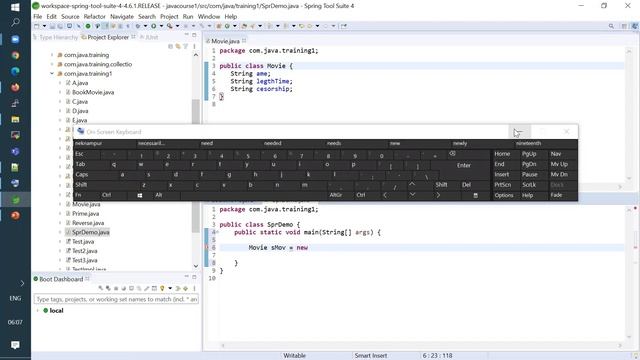Click the Open Perspective icon at top right
Screen dimensions: 640x360
coord(624,26)
